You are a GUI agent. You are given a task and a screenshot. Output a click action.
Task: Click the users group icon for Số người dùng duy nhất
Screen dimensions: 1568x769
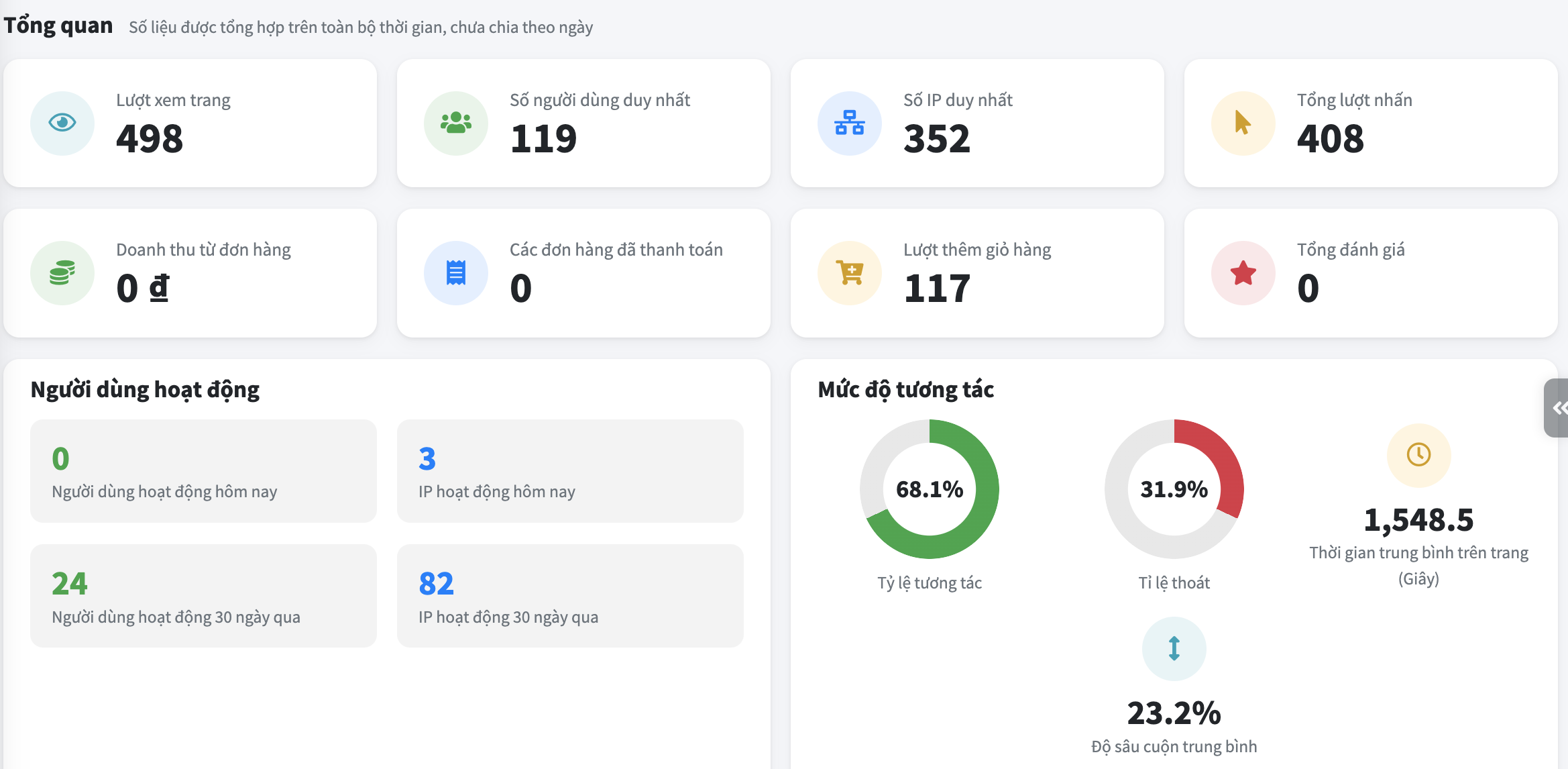point(456,123)
